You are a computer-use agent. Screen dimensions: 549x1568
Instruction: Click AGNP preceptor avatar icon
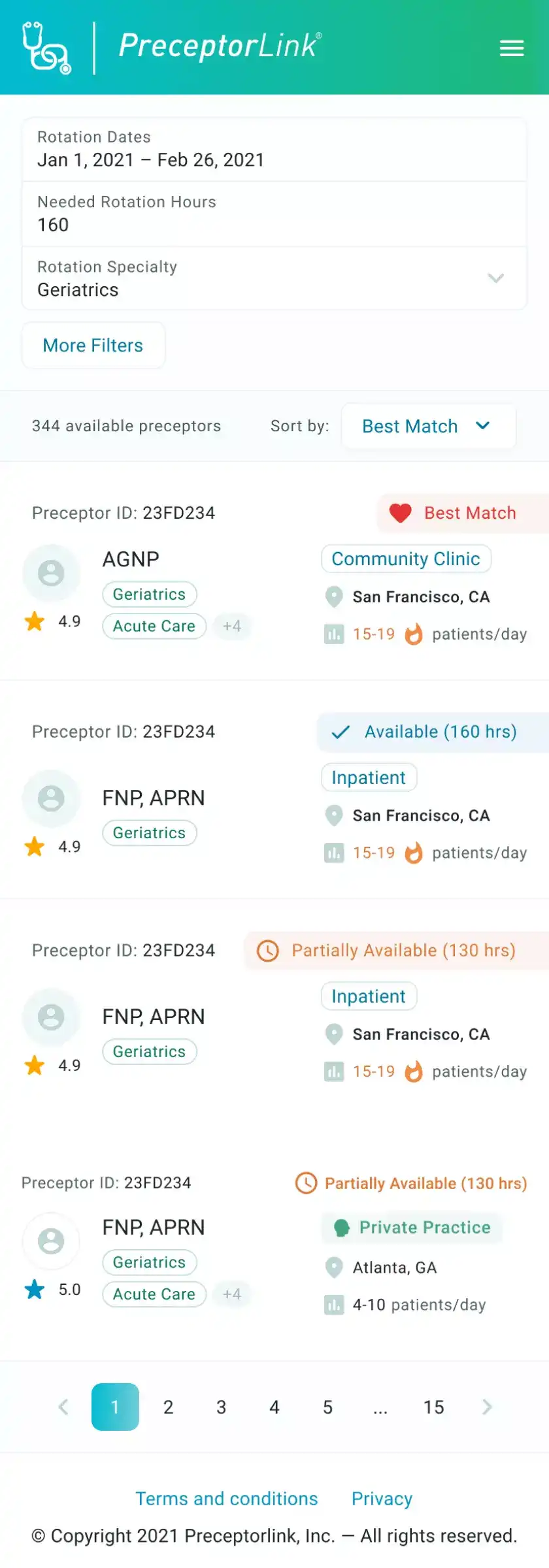coord(51,573)
